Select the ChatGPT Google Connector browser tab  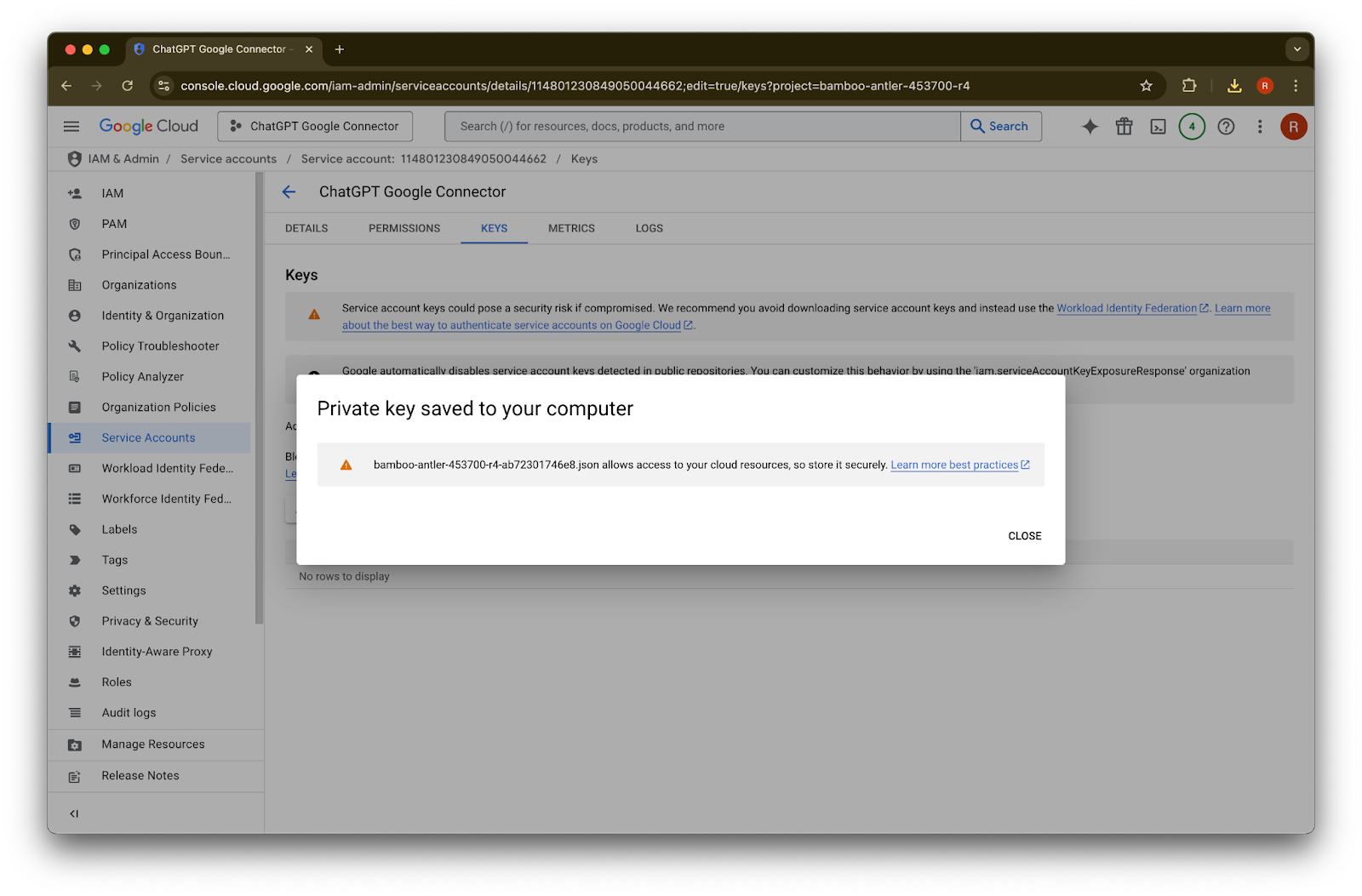pos(224,49)
